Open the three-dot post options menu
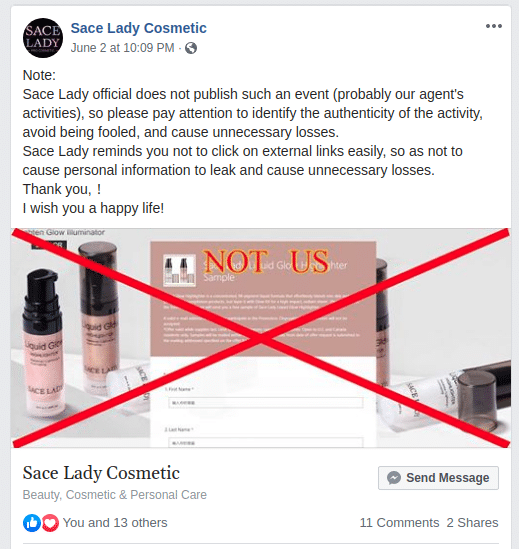 point(494,26)
